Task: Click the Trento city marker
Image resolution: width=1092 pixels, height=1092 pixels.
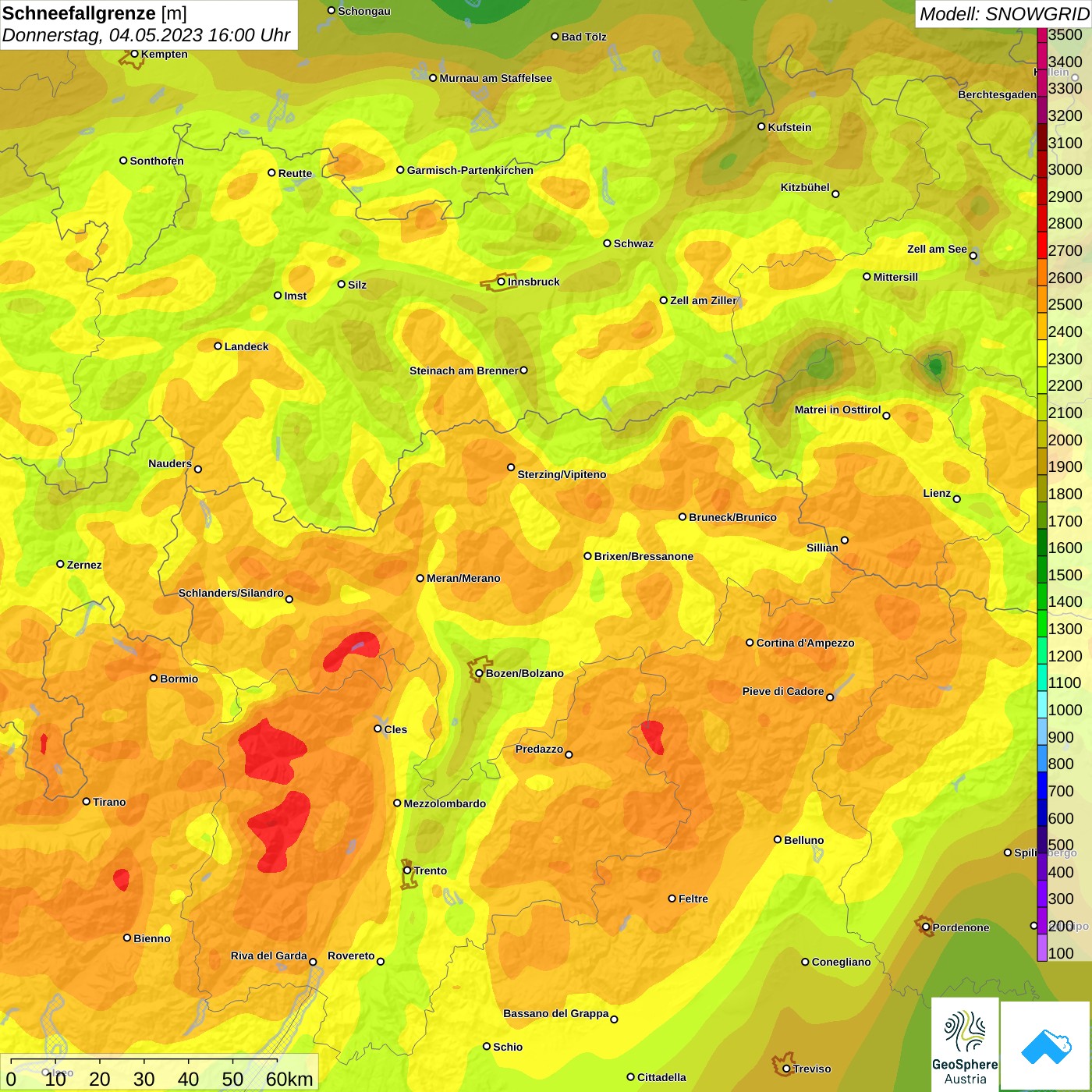Action: click(x=407, y=870)
